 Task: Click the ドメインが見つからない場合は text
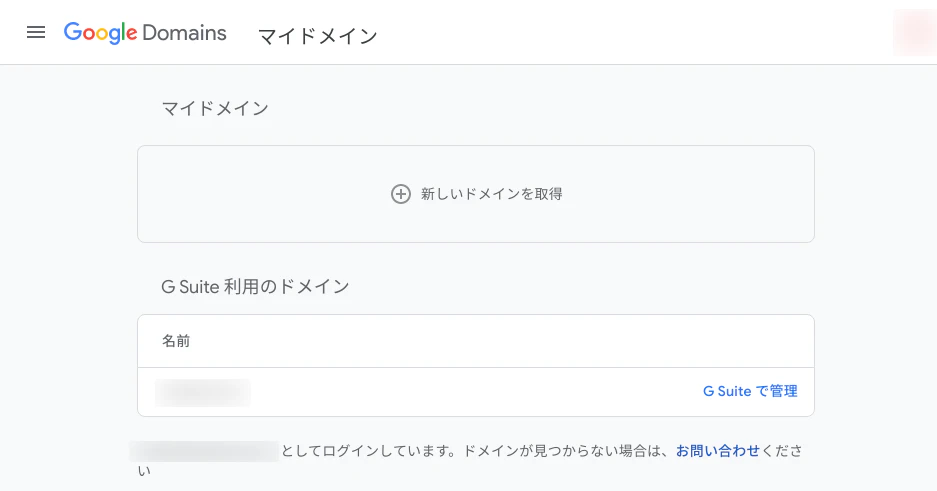(567, 451)
